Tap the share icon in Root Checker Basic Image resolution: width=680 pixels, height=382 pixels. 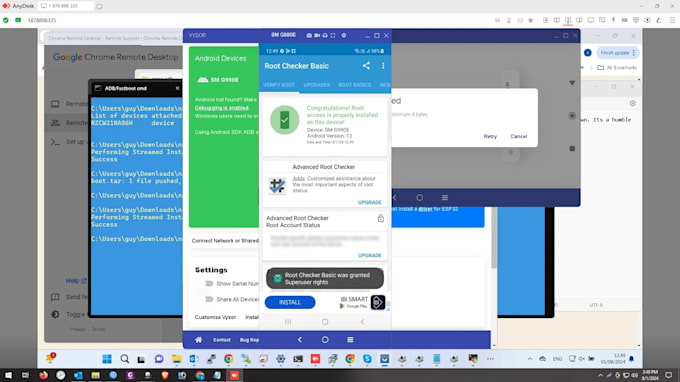click(x=366, y=66)
